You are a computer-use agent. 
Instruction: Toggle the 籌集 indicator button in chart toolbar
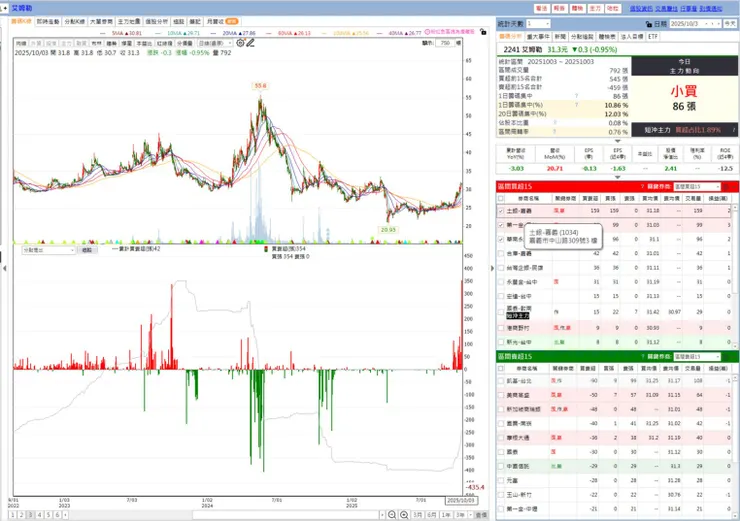tap(111, 43)
